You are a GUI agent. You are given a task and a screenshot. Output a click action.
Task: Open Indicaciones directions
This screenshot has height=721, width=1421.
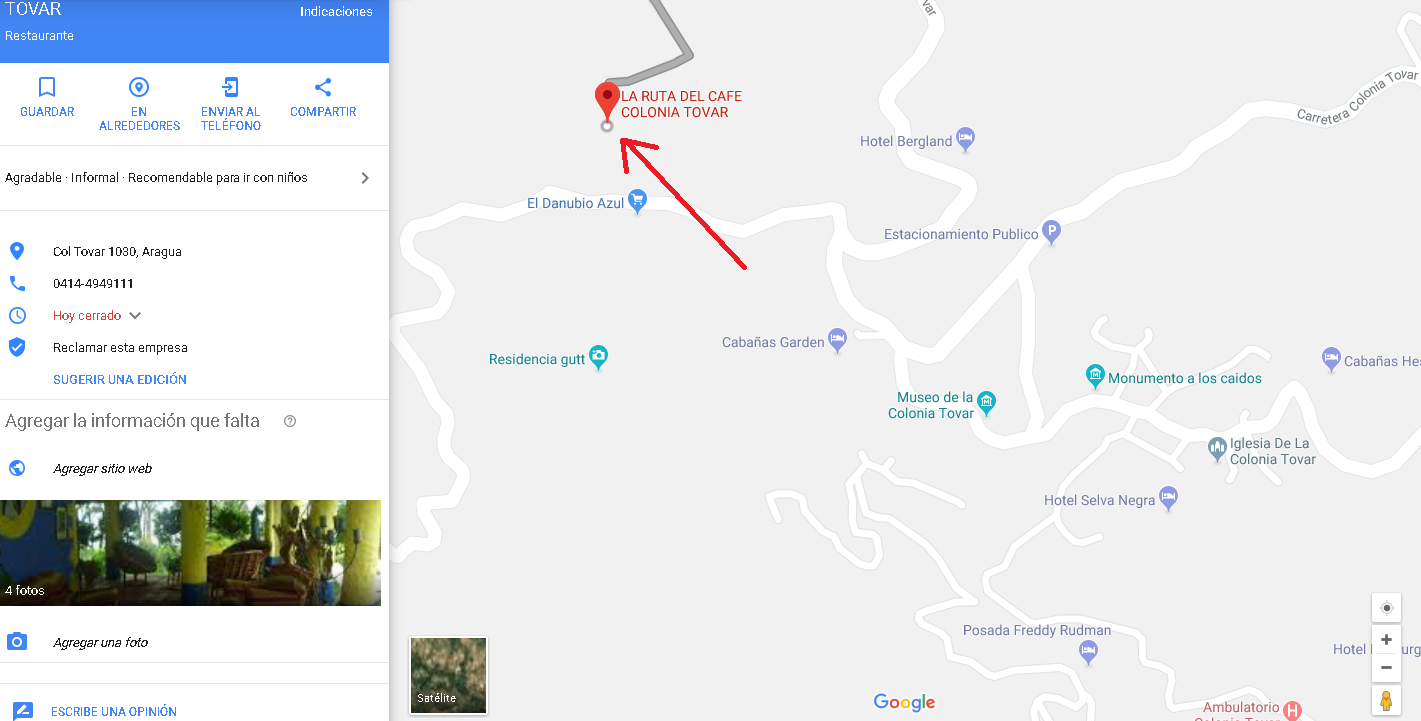tap(336, 12)
